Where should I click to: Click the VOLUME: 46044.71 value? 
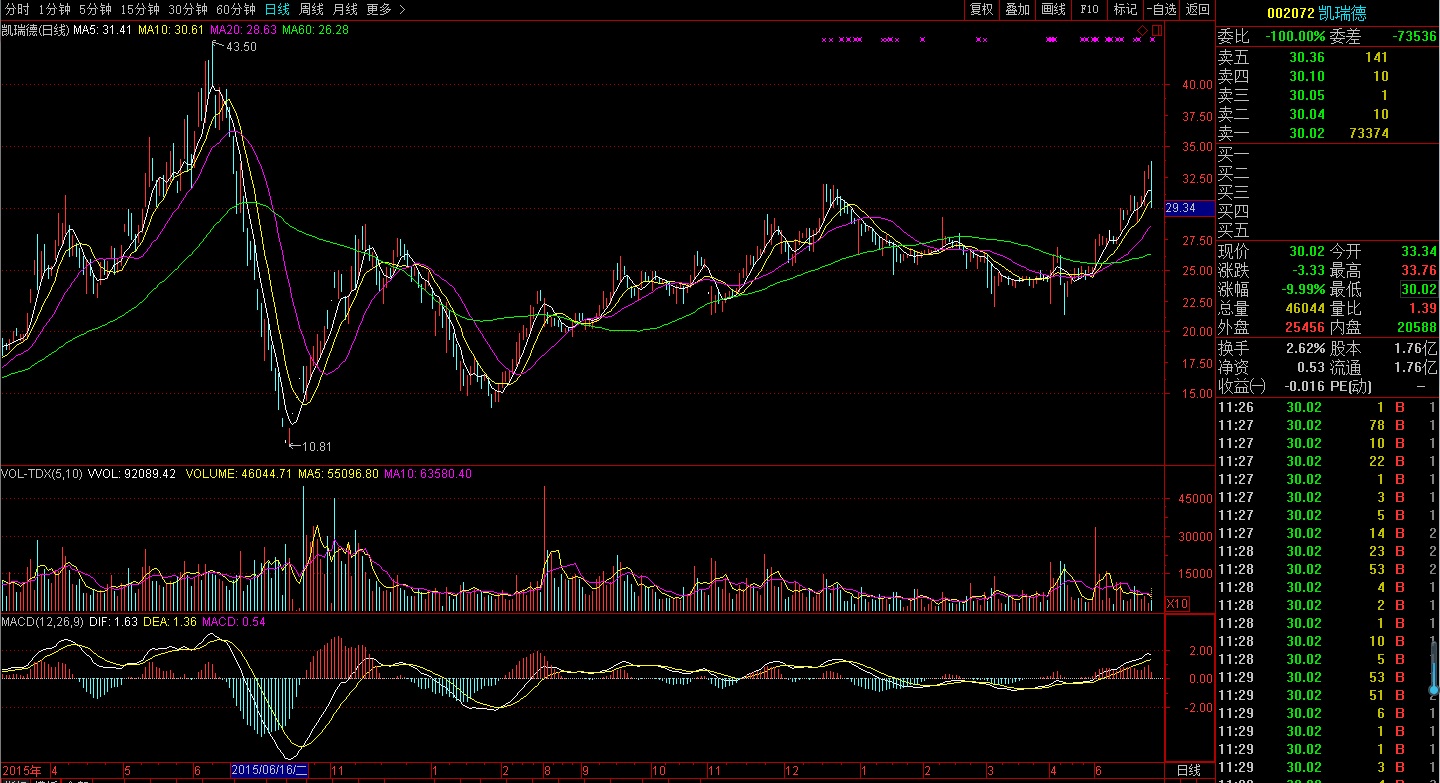click(x=238, y=473)
